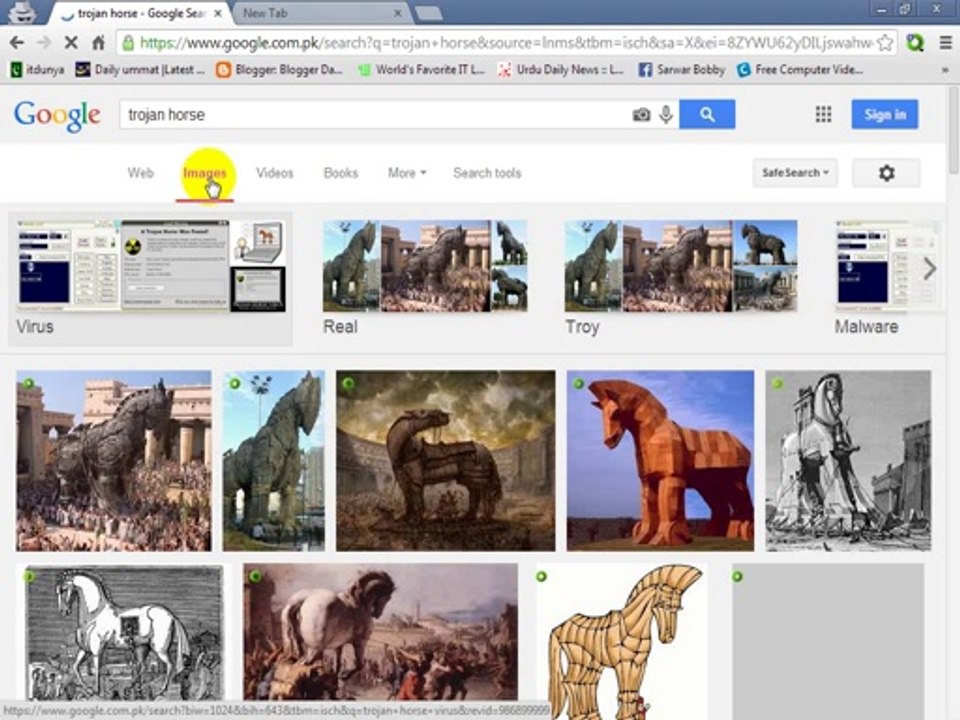Open the SafeSearch dropdown
This screenshot has height=720, width=960.
[795, 173]
